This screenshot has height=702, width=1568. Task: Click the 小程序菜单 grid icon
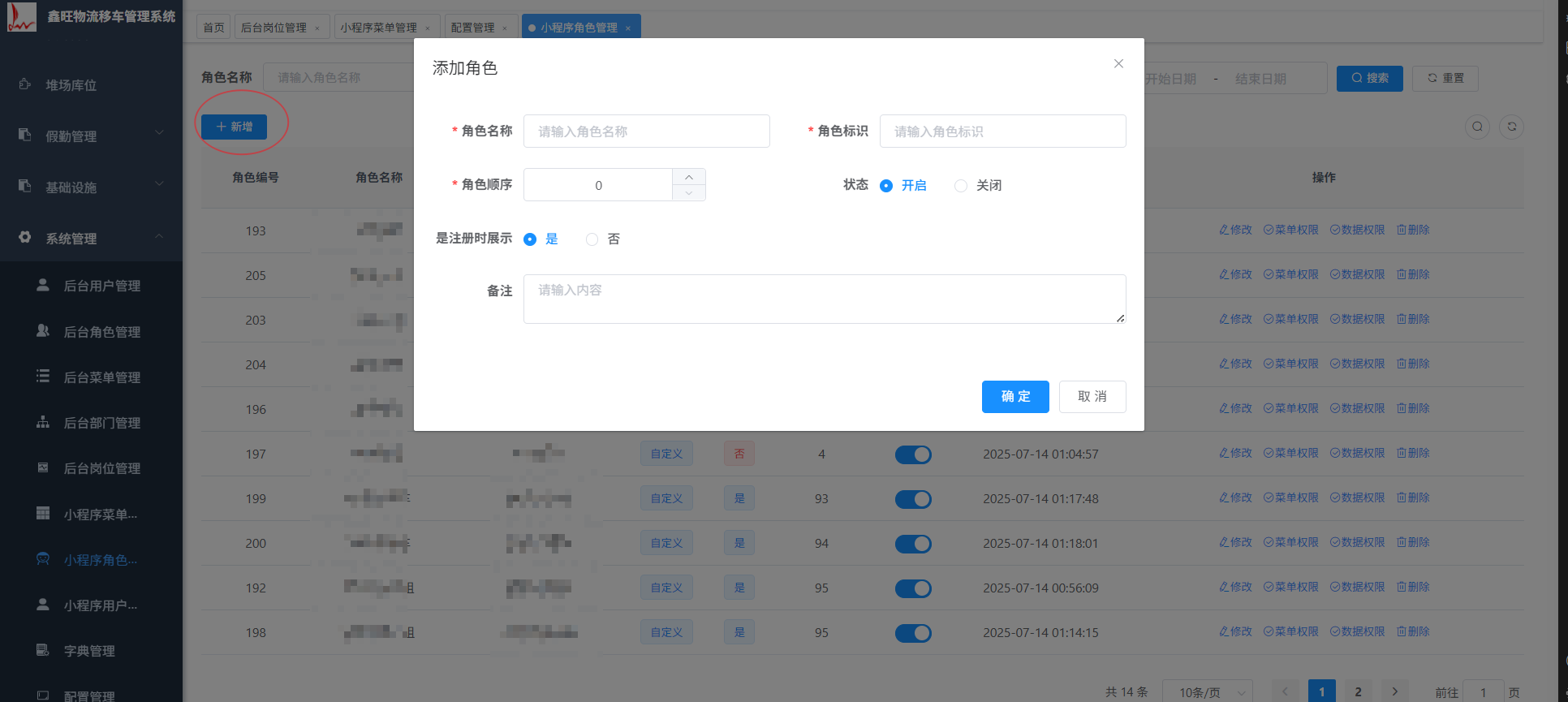tap(43, 513)
